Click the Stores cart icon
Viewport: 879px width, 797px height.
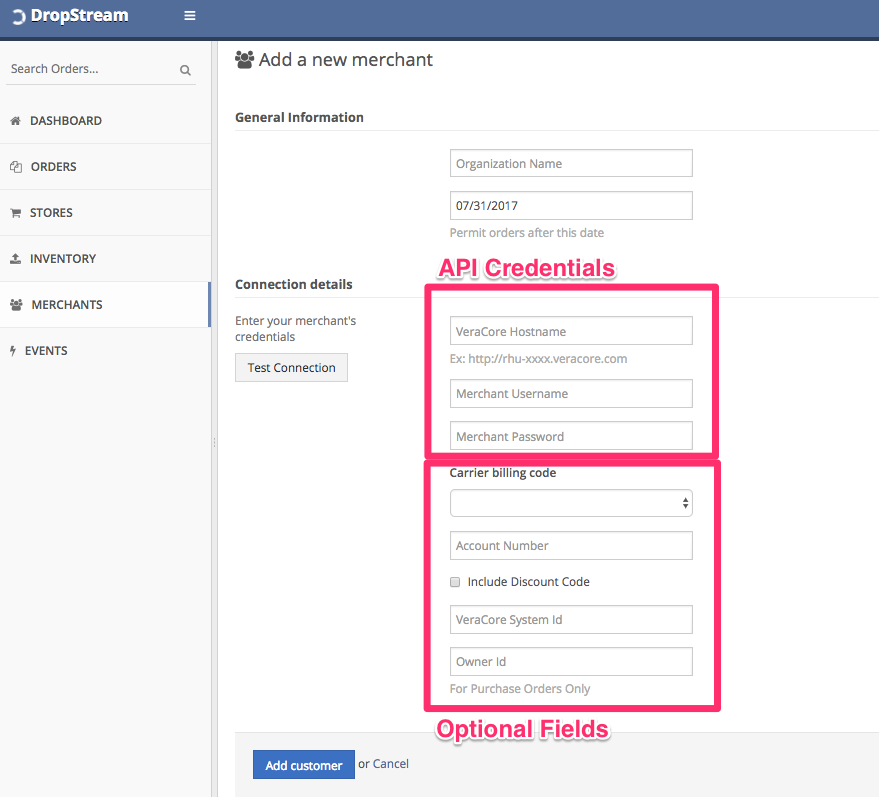pos(16,213)
